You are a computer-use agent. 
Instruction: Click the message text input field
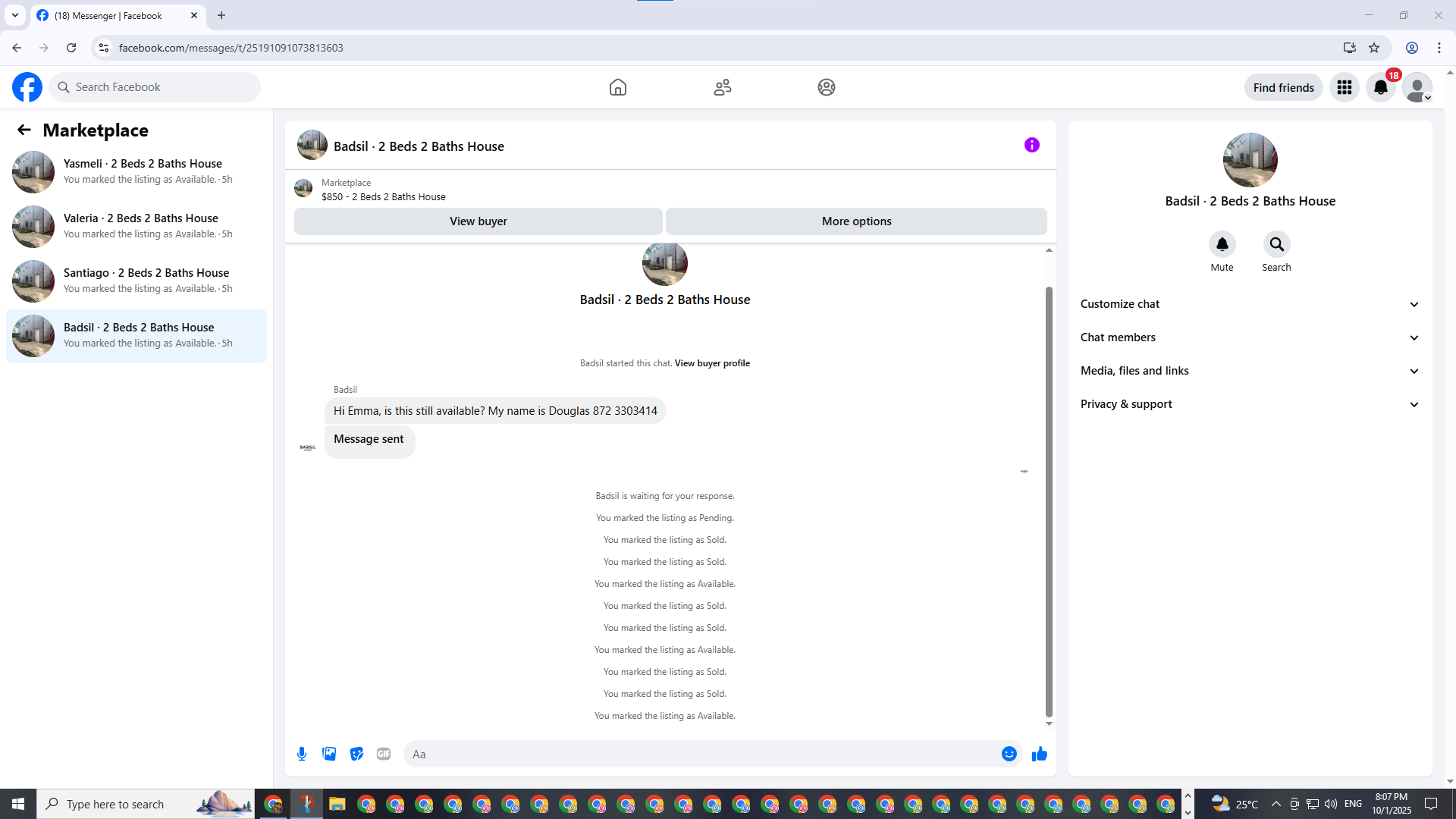pos(701,754)
